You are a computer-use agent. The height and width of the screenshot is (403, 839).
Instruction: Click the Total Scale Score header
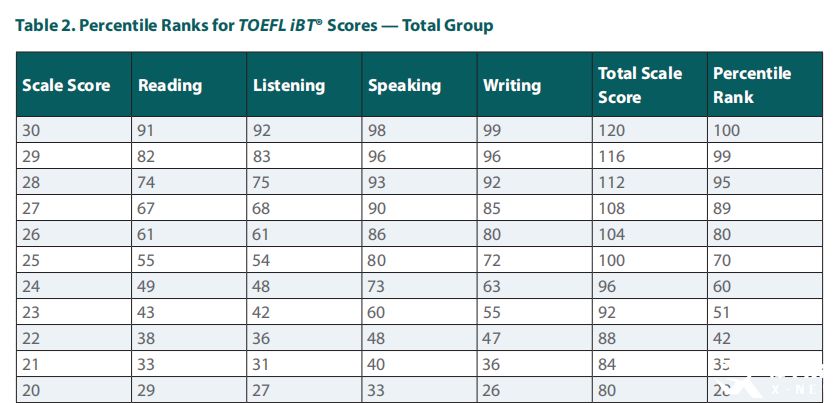coord(650,85)
